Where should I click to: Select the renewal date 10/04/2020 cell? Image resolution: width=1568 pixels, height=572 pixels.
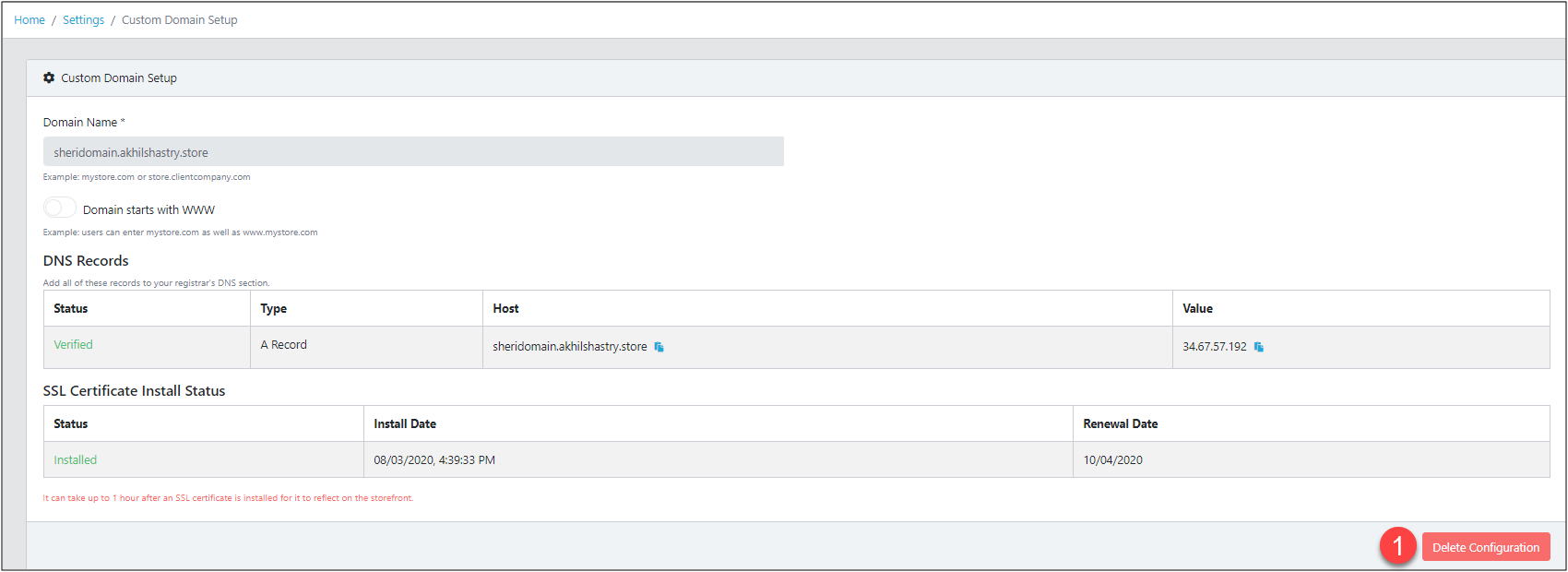point(1311,459)
